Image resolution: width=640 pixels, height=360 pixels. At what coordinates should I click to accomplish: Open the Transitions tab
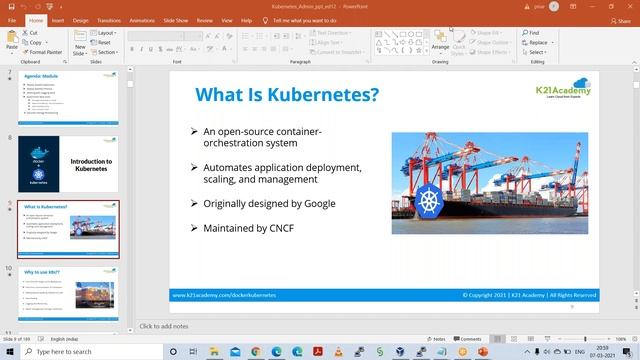[109, 20]
